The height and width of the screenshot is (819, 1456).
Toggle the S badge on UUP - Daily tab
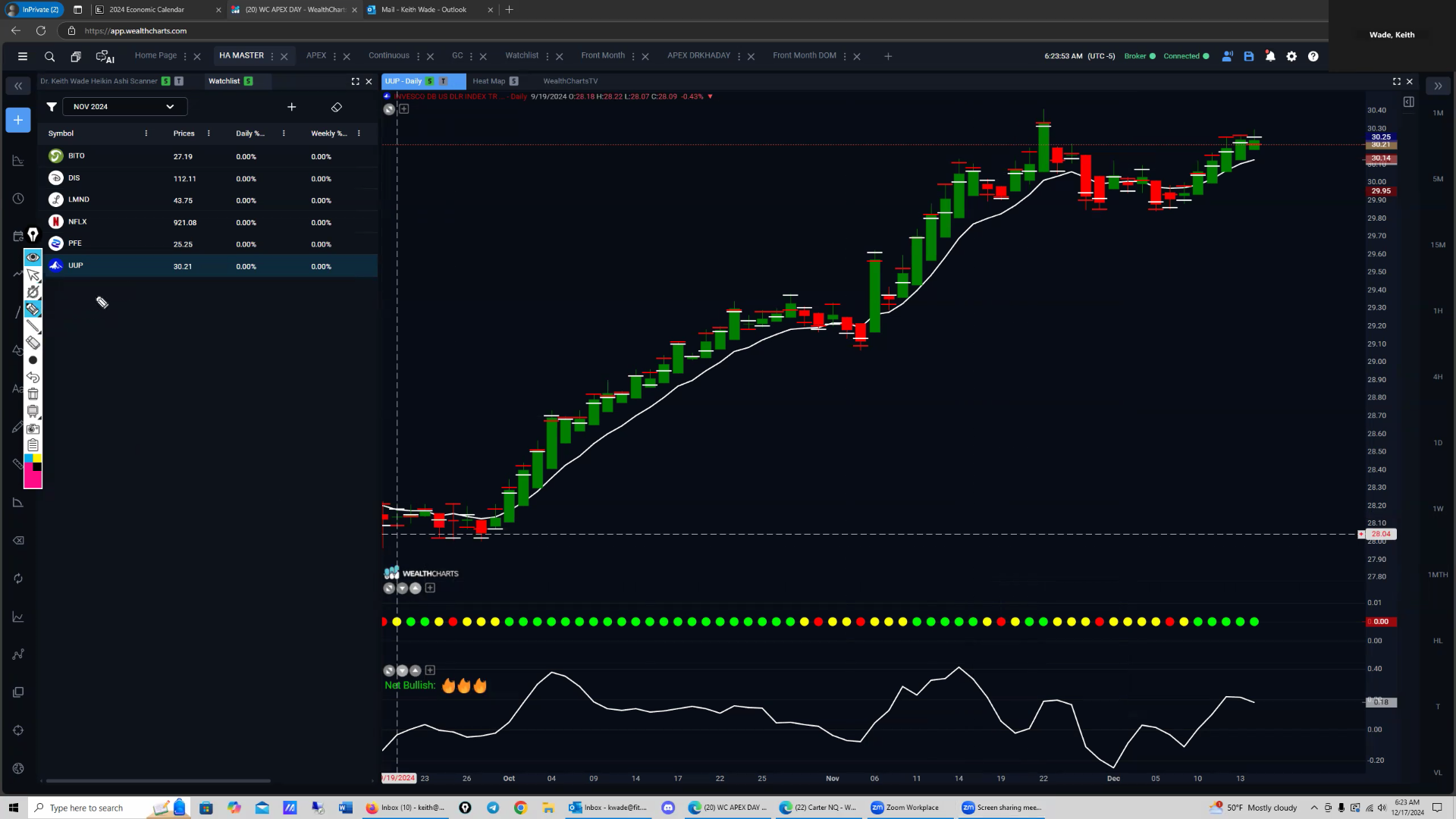(x=430, y=81)
